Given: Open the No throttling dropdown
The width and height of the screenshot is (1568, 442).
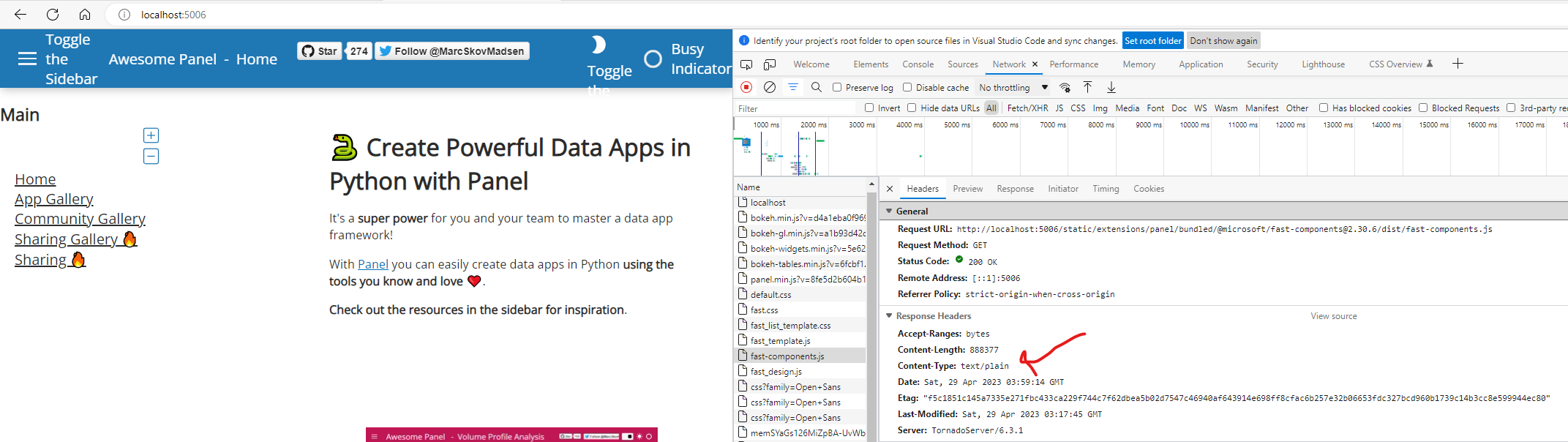Looking at the screenshot, I should (x=1013, y=87).
